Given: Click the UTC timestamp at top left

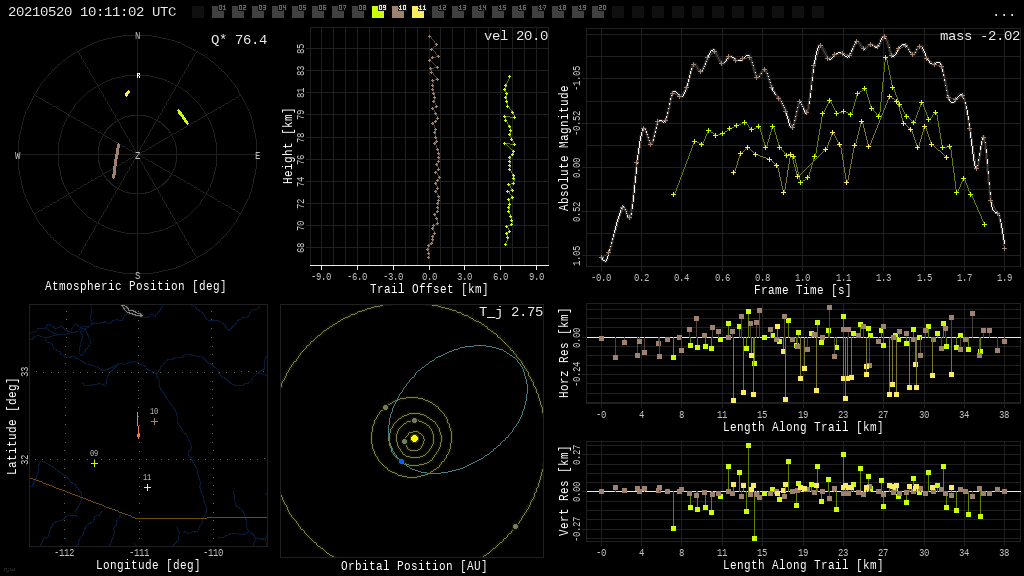Looking at the screenshot, I should (92, 12).
